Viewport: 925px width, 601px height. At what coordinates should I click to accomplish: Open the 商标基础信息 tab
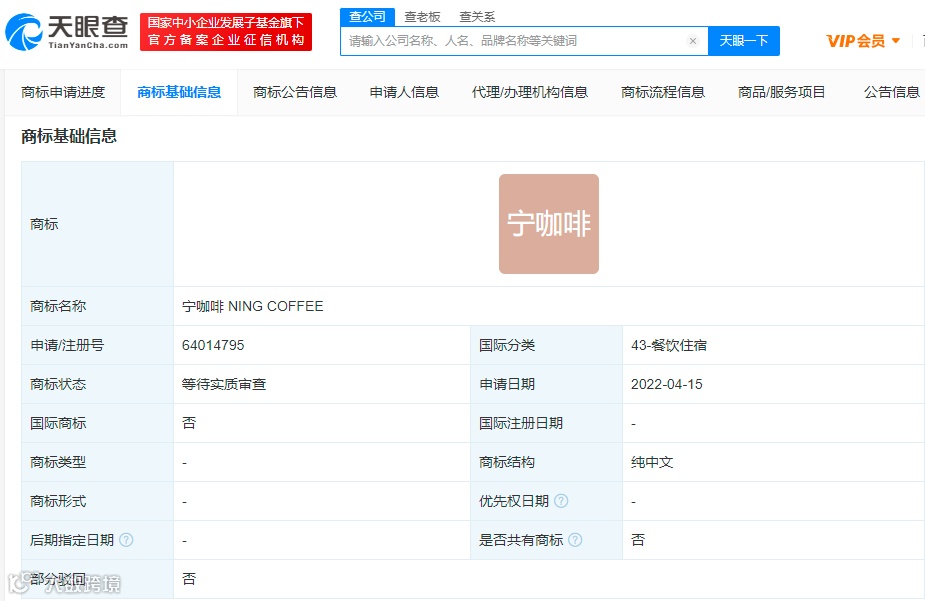(x=179, y=92)
